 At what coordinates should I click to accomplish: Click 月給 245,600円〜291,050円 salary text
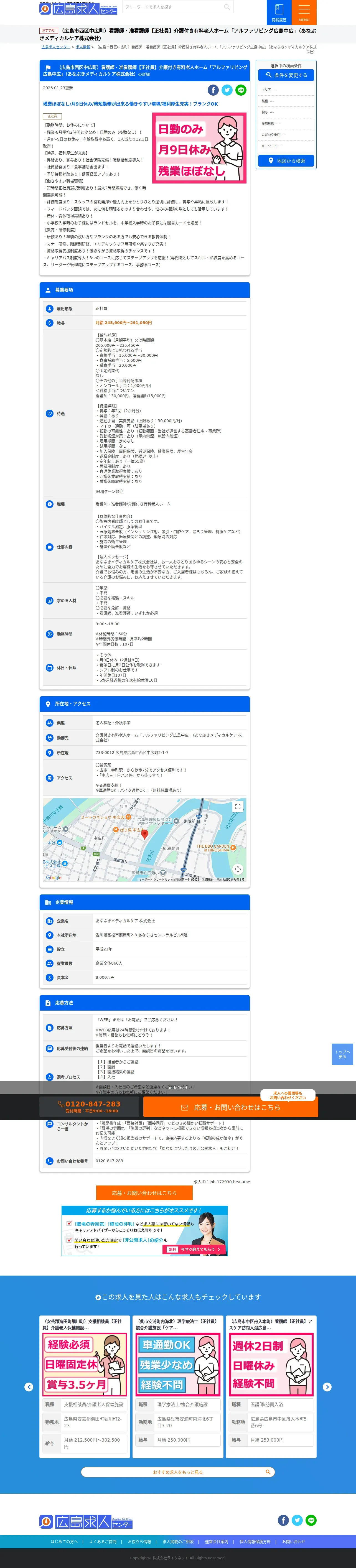[124, 323]
